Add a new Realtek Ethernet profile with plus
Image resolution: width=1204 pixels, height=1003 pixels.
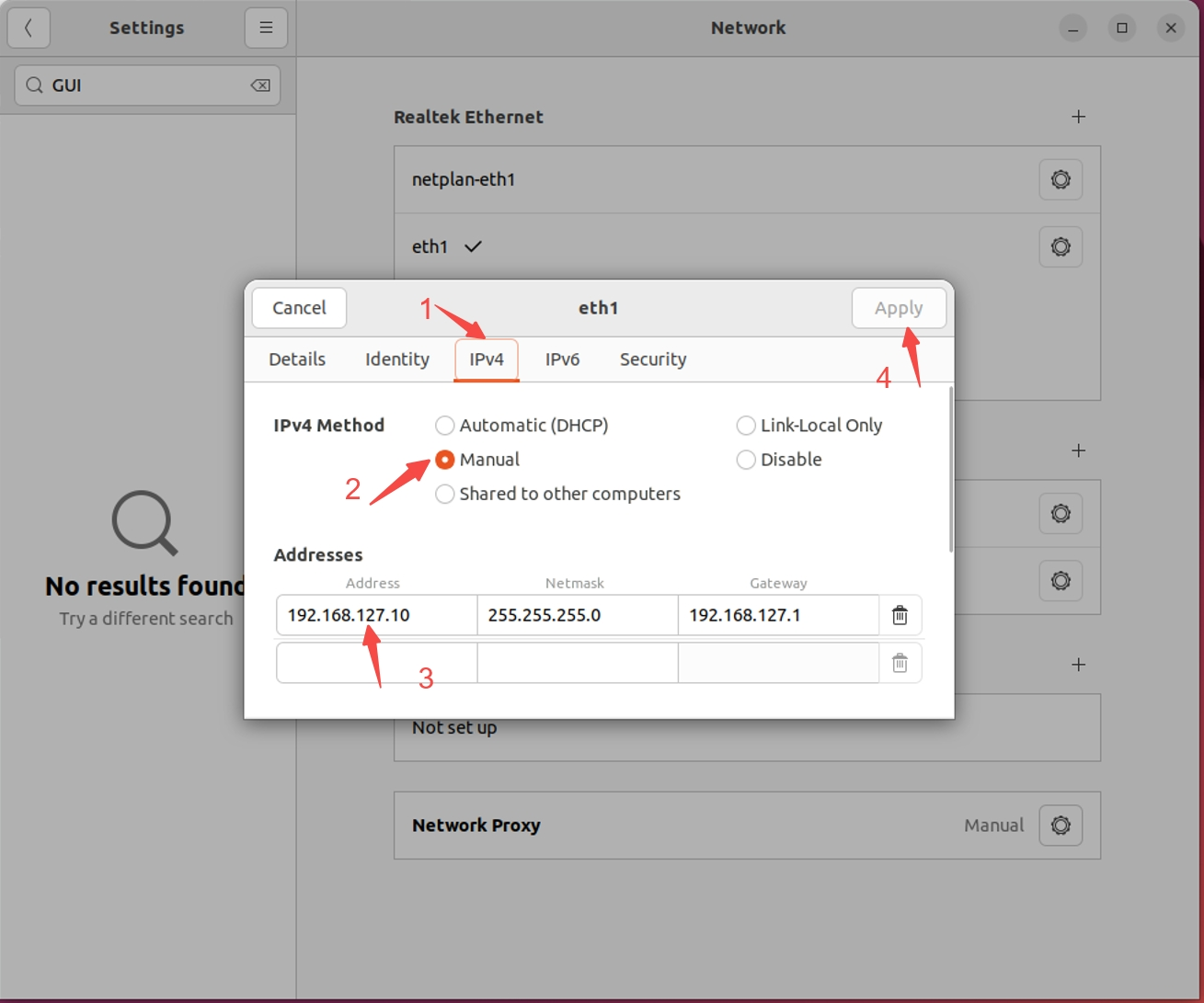[x=1079, y=117]
